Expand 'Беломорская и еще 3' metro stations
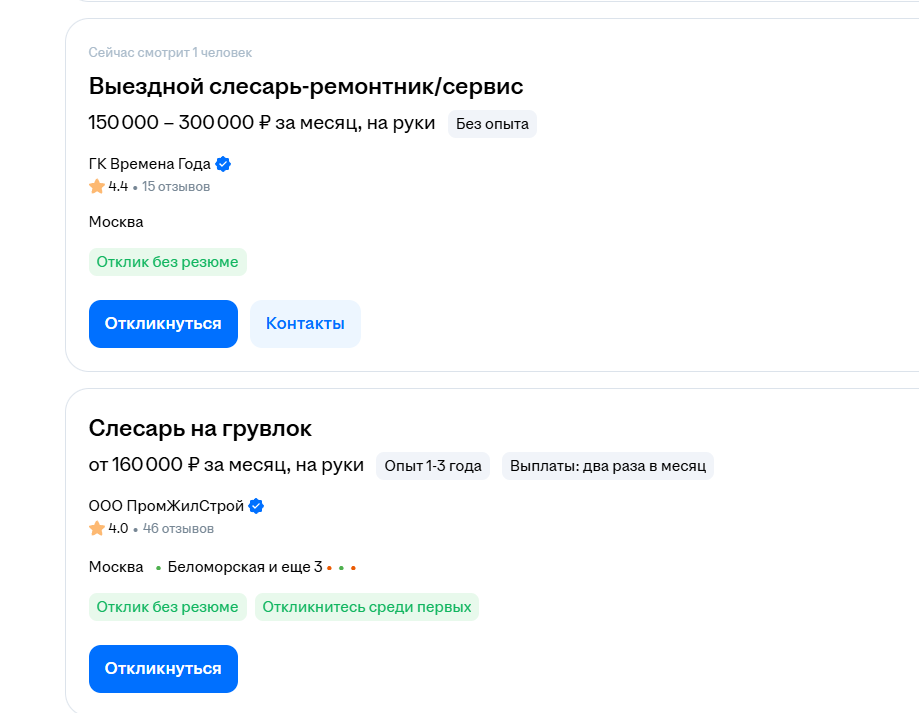 click(245, 567)
